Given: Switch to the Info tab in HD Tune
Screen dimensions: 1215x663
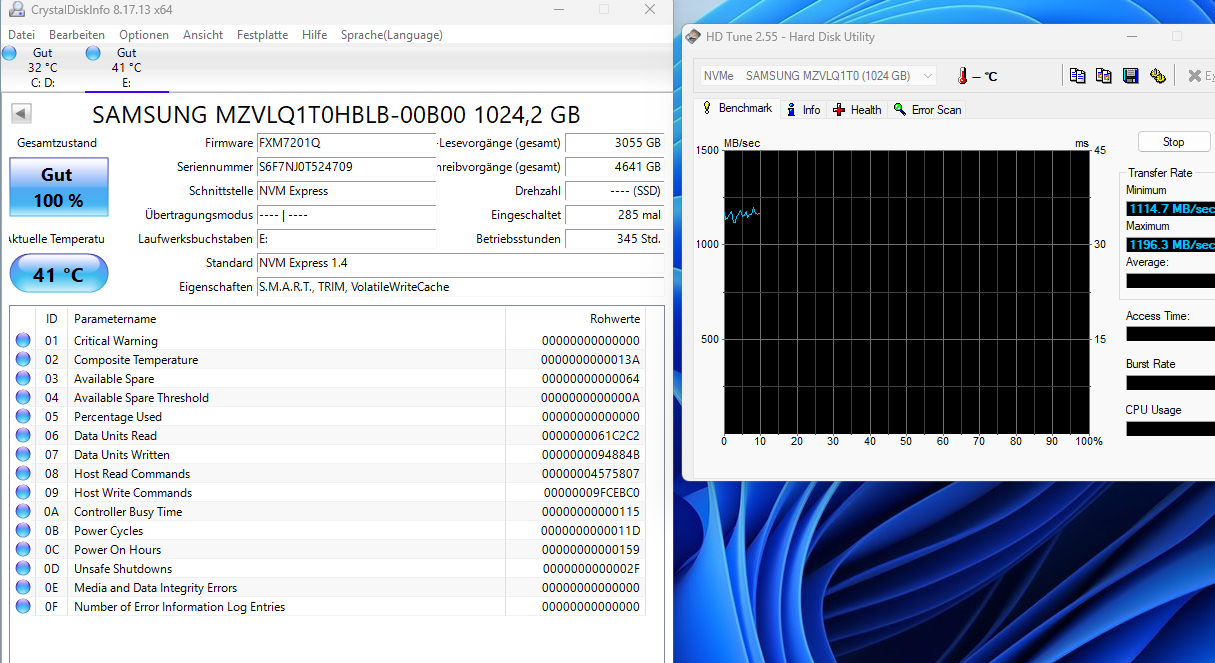Looking at the screenshot, I should click(x=803, y=110).
